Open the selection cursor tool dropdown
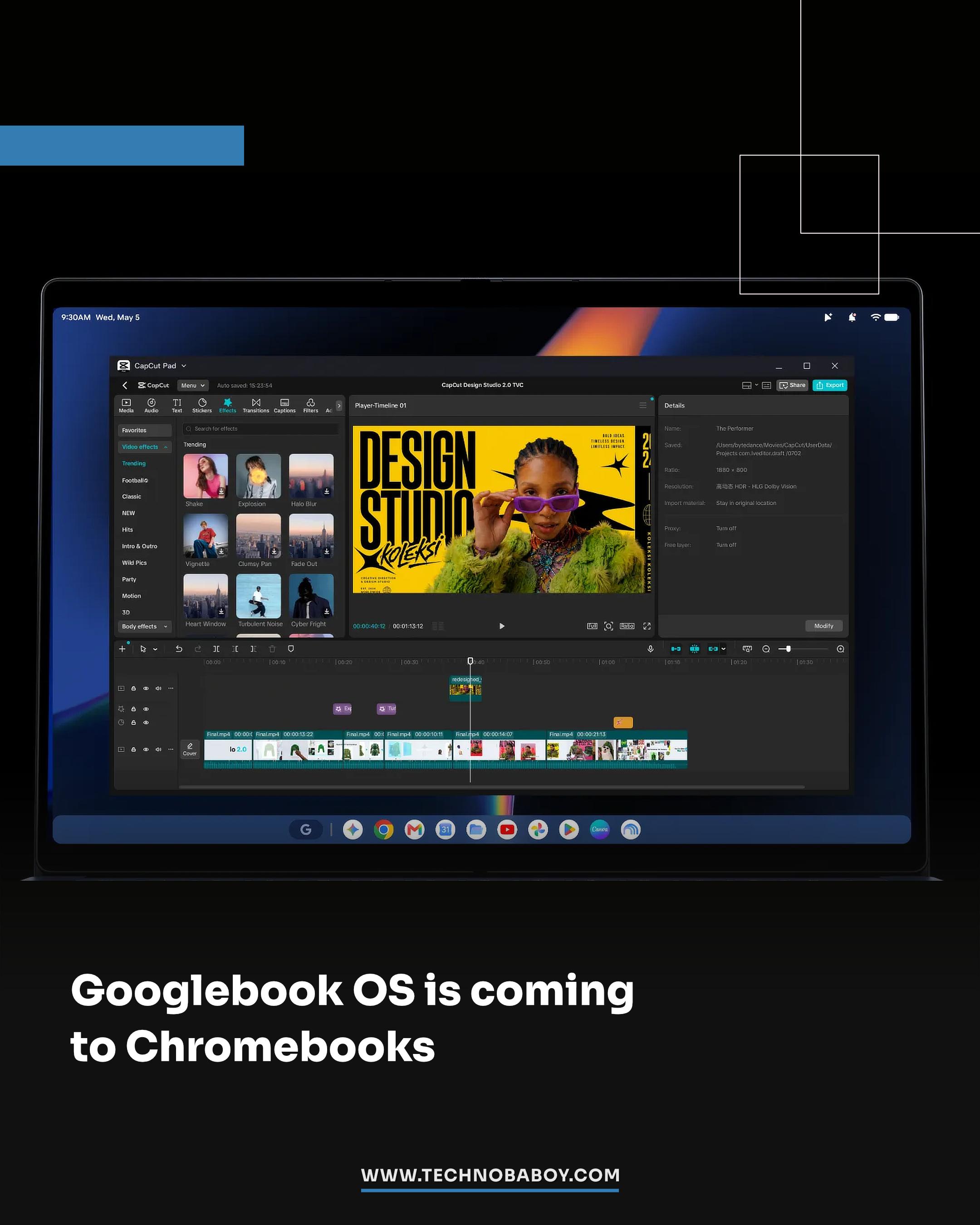 coord(155,649)
